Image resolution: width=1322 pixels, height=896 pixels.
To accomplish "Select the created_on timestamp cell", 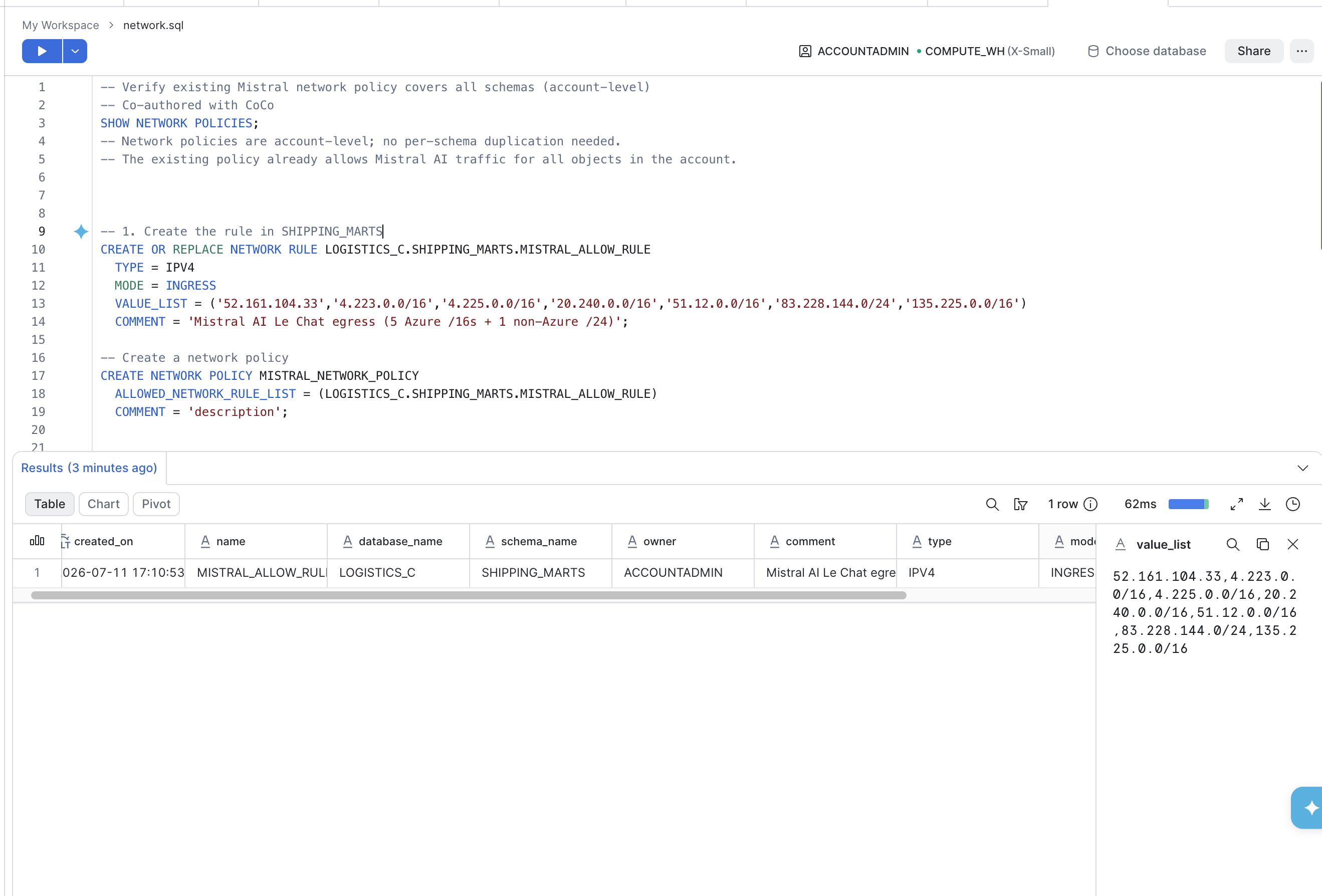I will 123,573.
